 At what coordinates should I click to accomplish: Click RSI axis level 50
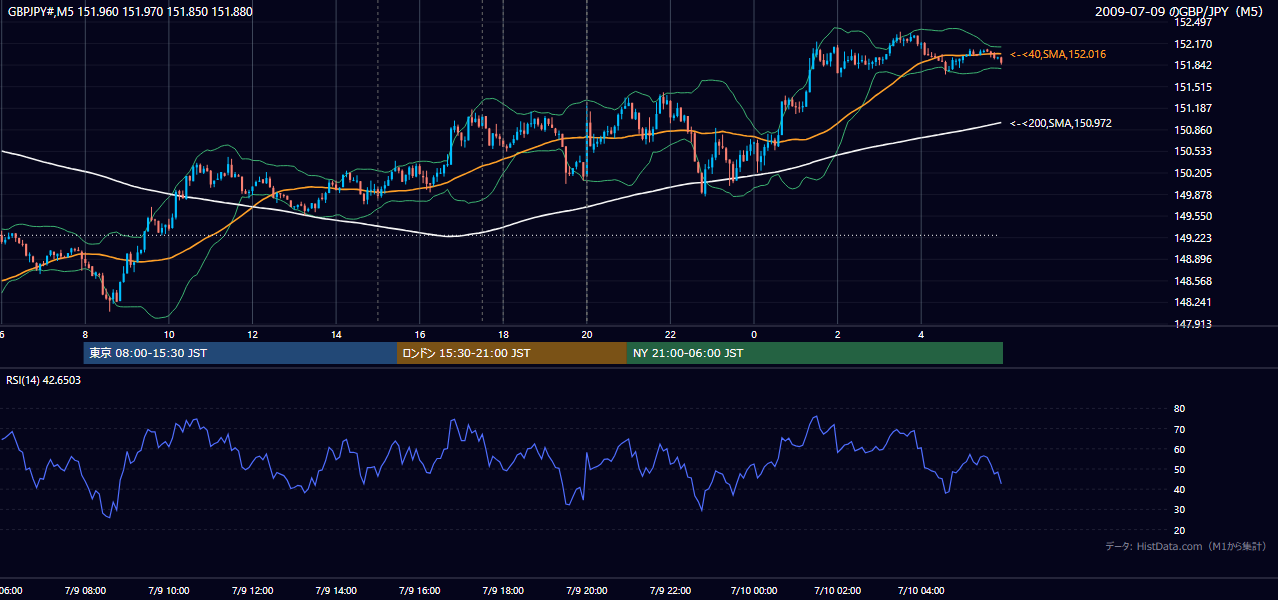[1179, 469]
